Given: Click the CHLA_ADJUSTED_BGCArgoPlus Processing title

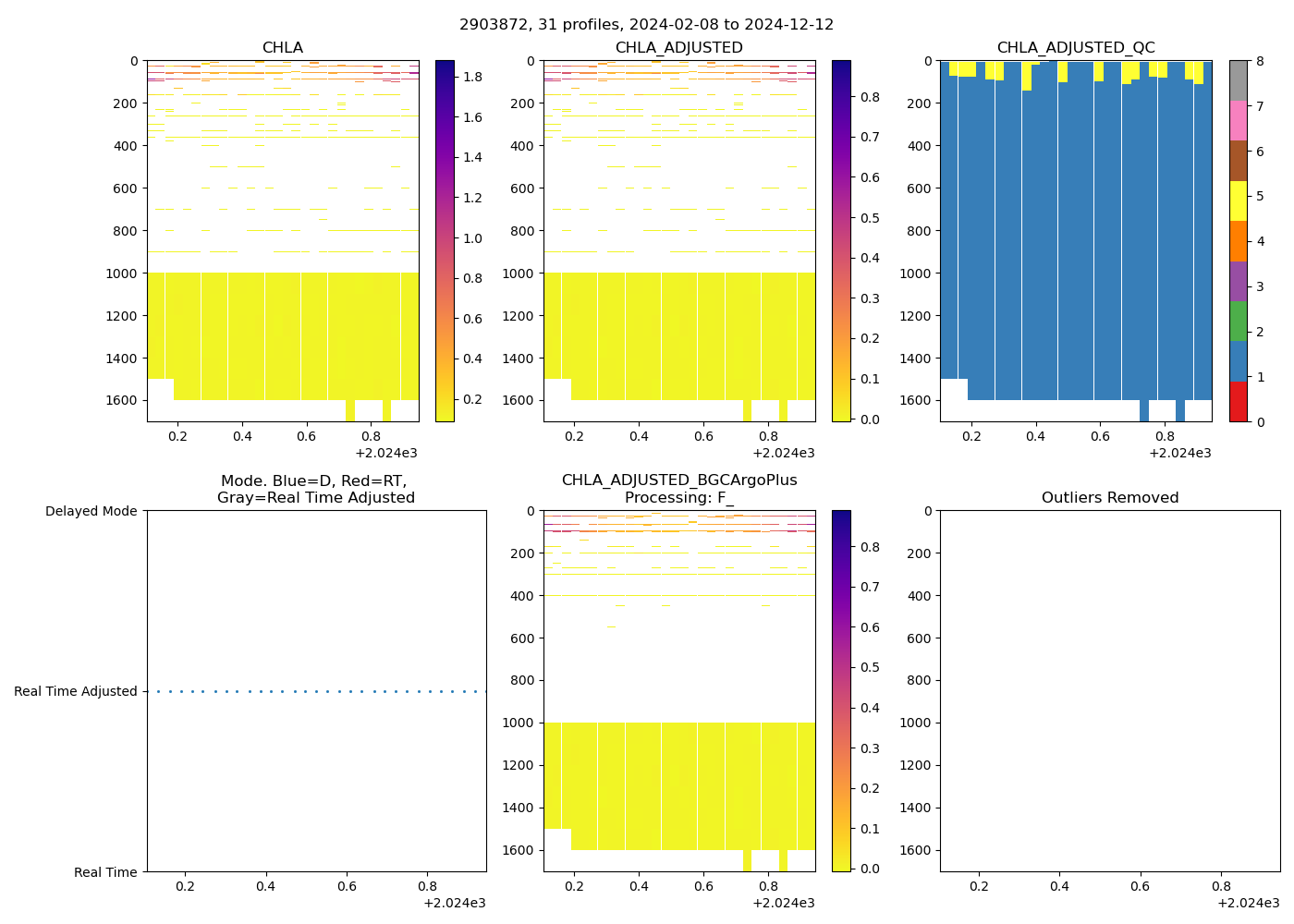Looking at the screenshot, I should click(x=678, y=489).
